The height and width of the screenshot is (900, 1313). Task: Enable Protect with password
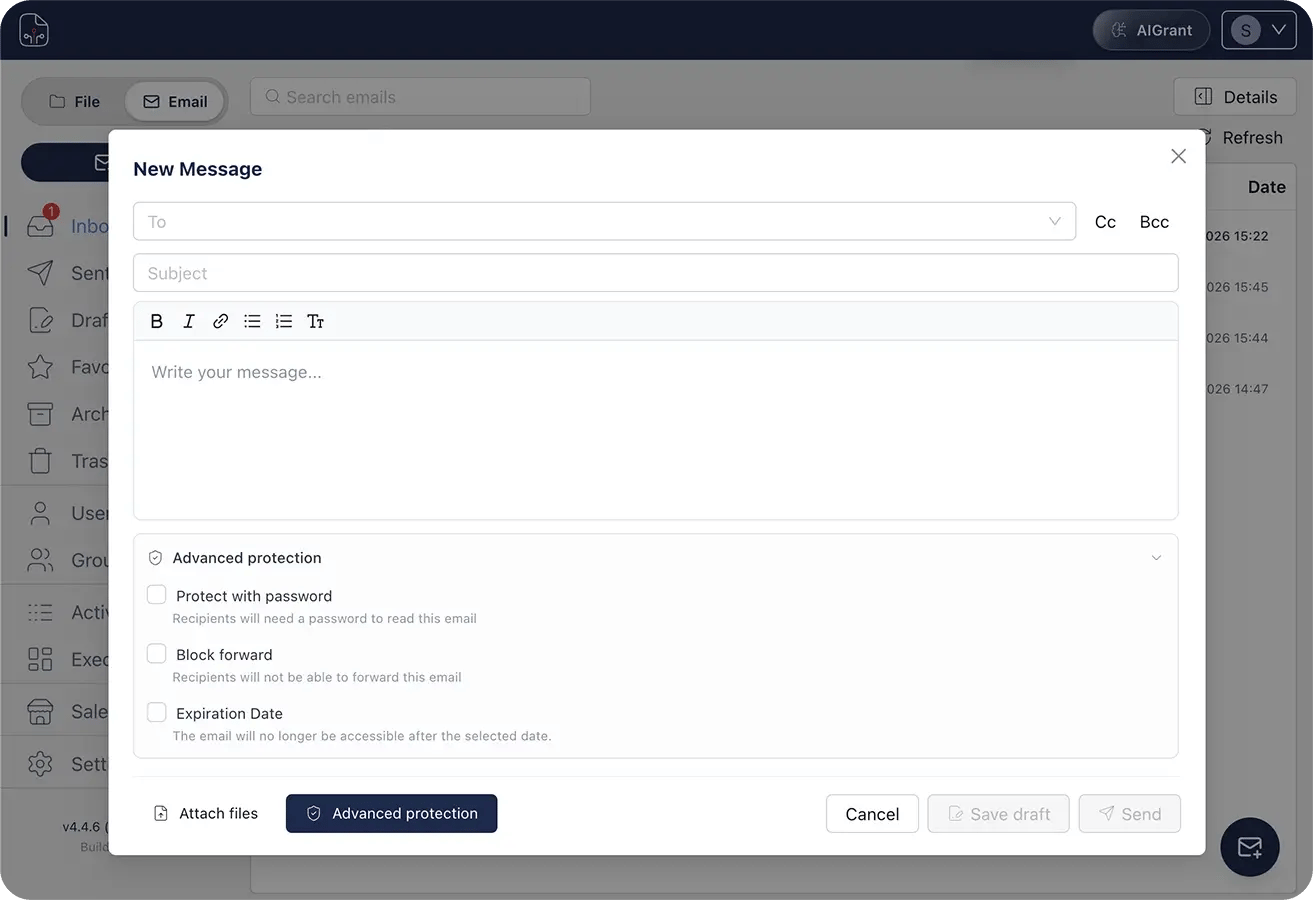pyautogui.click(x=156, y=594)
